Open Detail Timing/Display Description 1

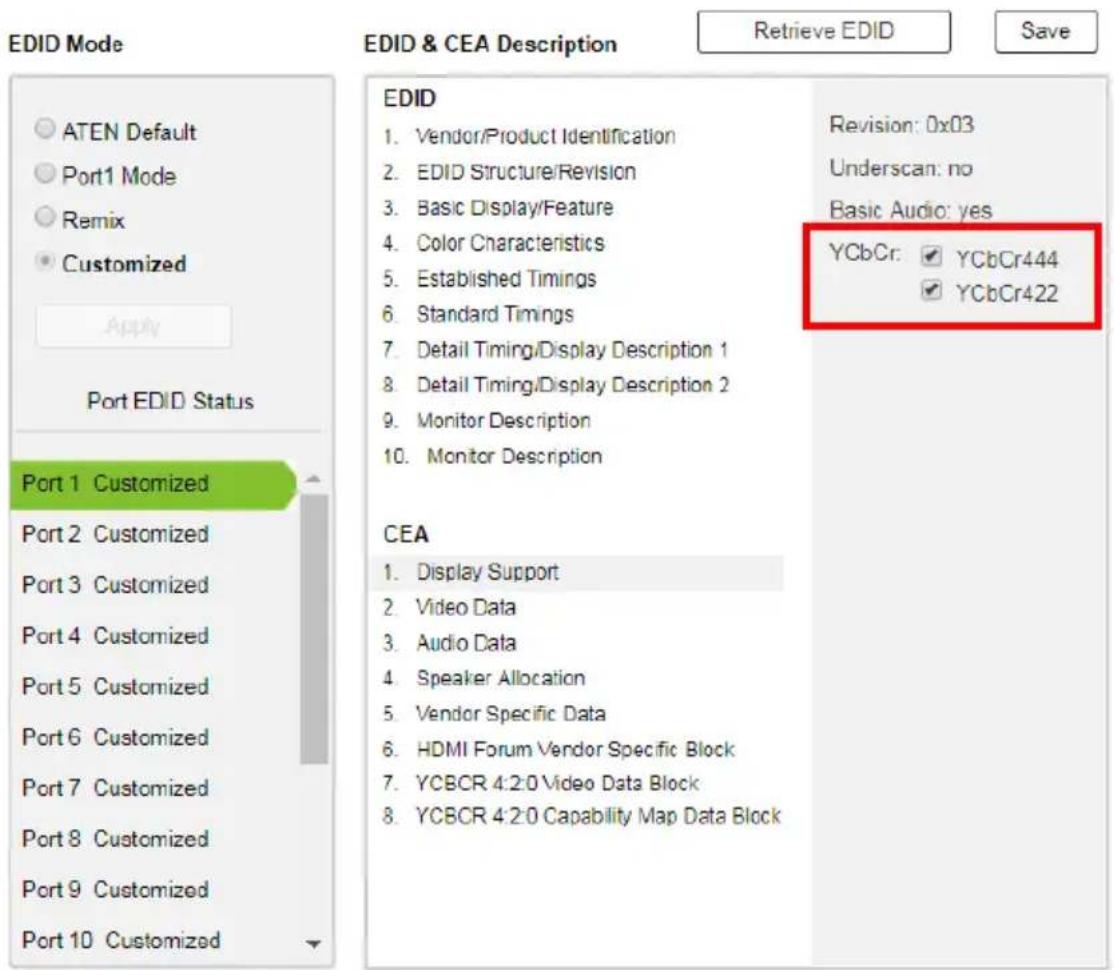556,350
